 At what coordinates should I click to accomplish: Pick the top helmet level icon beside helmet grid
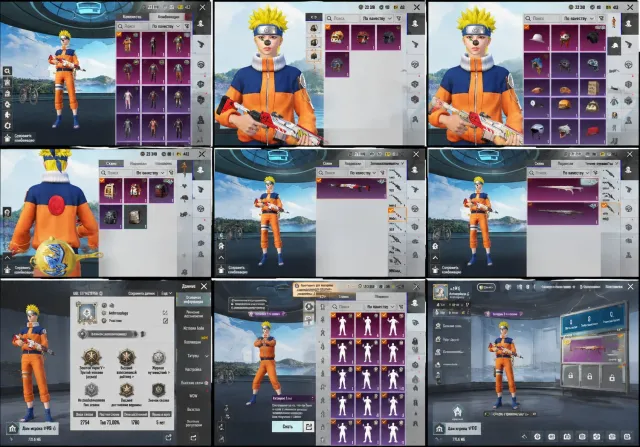coord(314,29)
